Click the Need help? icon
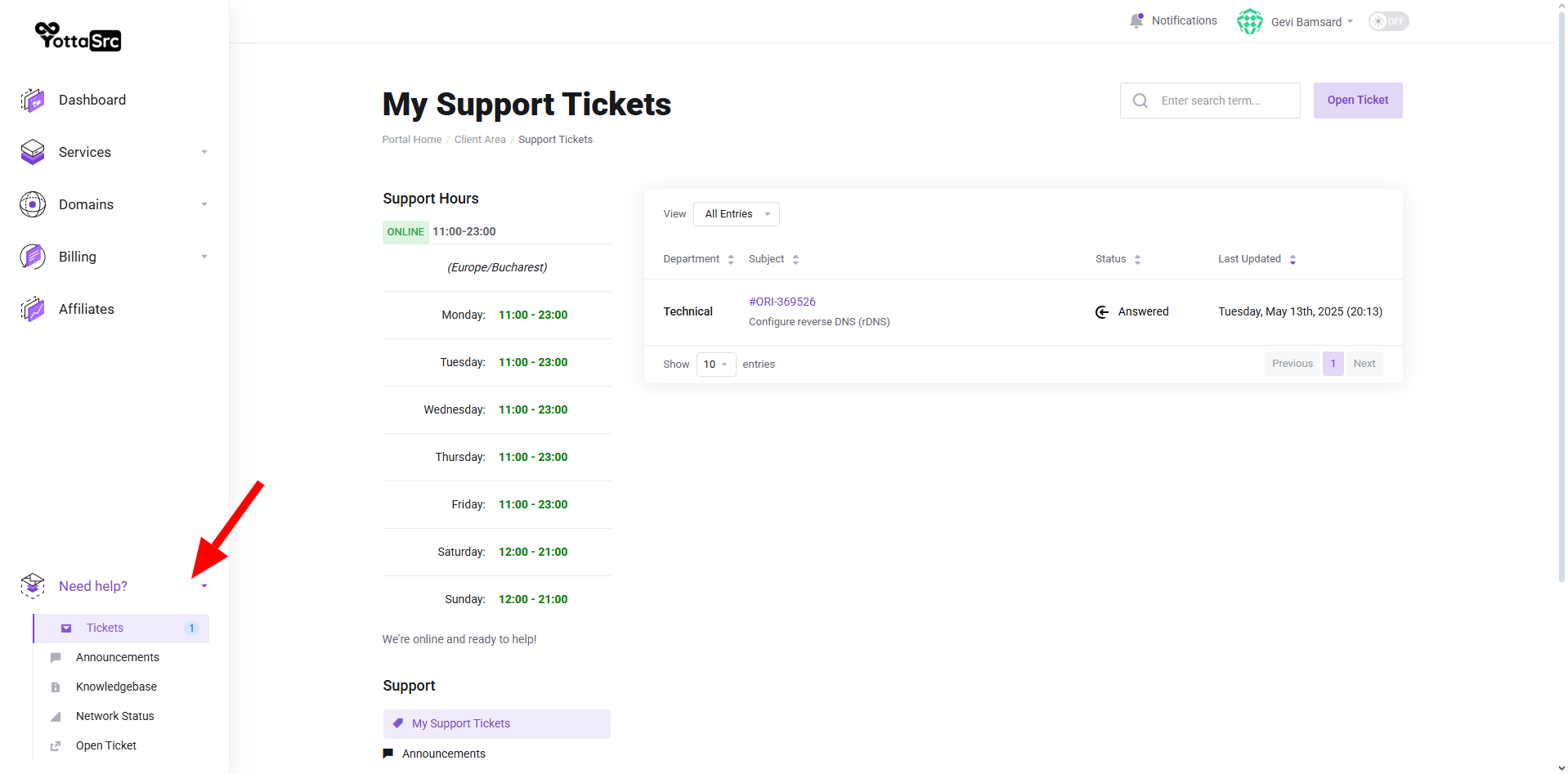1568x774 pixels. (33, 586)
